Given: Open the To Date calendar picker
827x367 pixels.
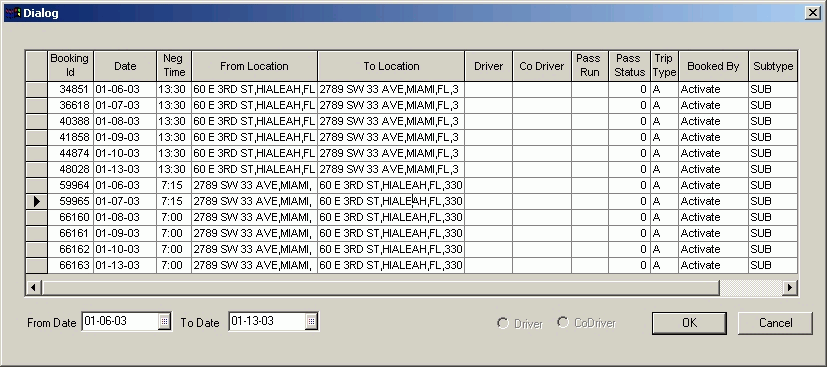Looking at the screenshot, I should coord(311,321).
